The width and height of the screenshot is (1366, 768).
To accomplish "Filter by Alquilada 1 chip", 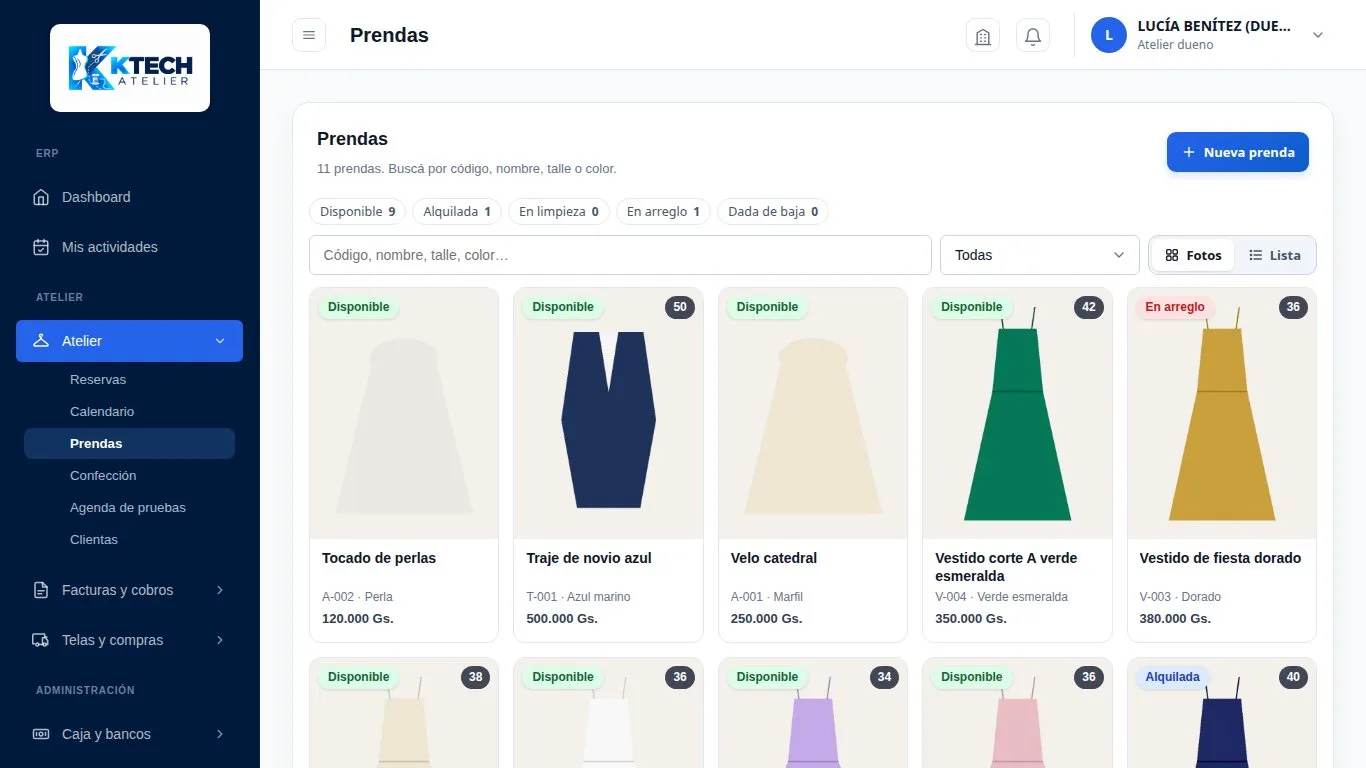I will point(457,212).
